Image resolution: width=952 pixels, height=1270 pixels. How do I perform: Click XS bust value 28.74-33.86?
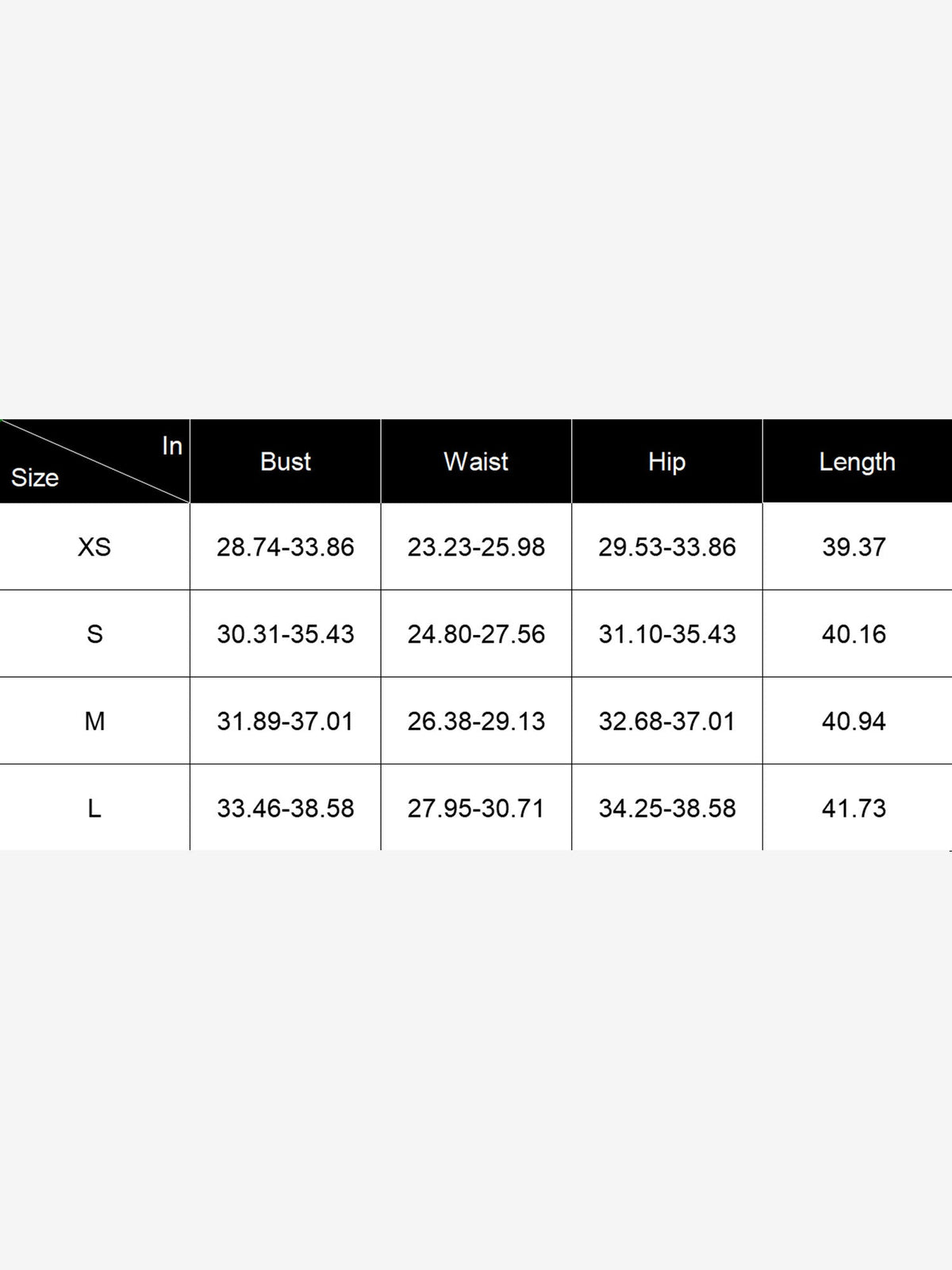coord(286,547)
